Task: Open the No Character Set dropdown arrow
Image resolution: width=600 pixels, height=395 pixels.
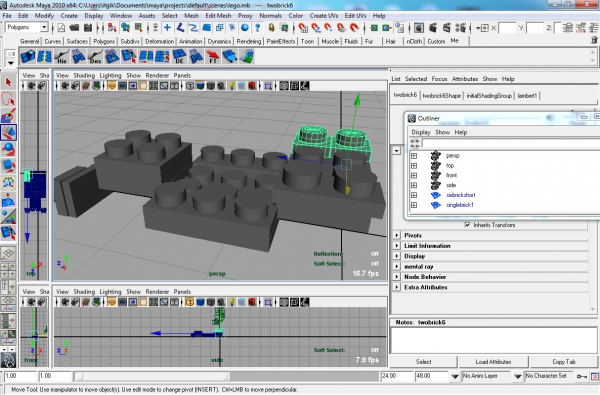Action: pos(517,376)
